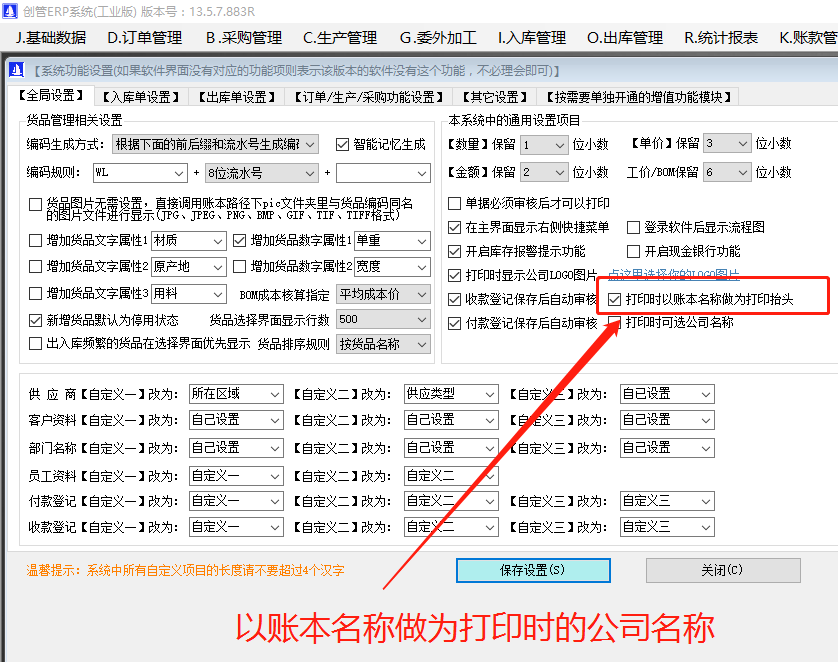Click the 保存设置 button

click(532, 570)
